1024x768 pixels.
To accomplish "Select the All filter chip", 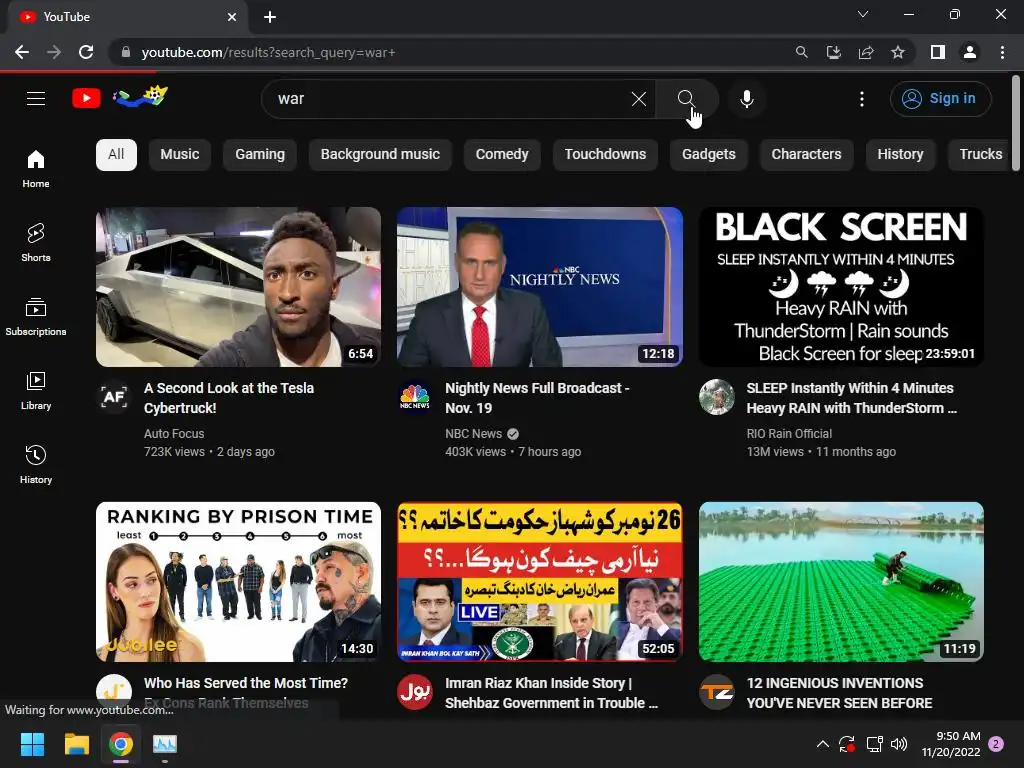I will [x=116, y=154].
